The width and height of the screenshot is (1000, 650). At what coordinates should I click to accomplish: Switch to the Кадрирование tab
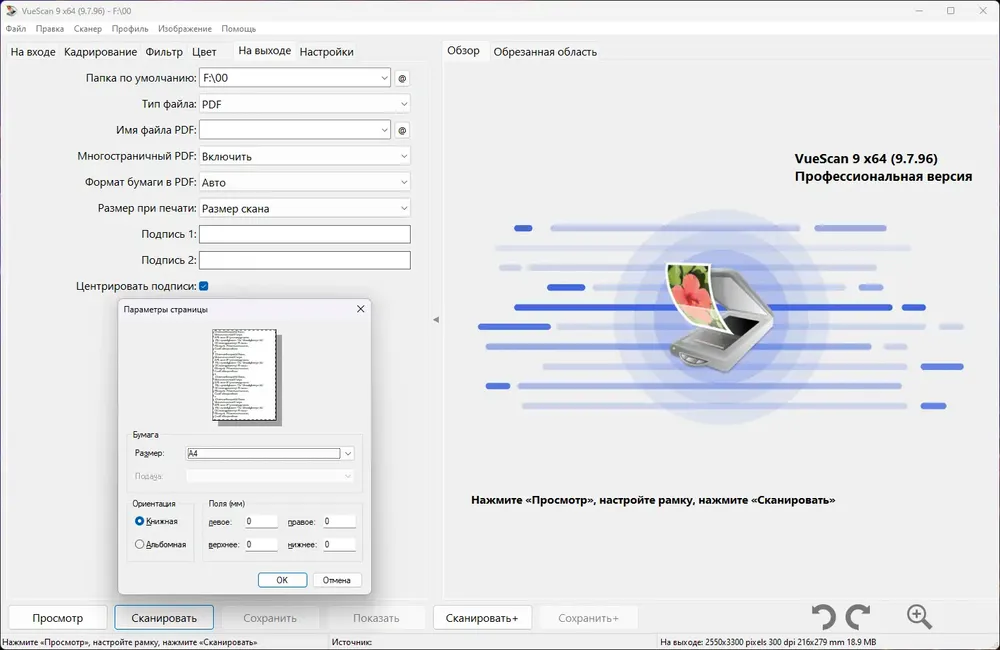point(100,52)
